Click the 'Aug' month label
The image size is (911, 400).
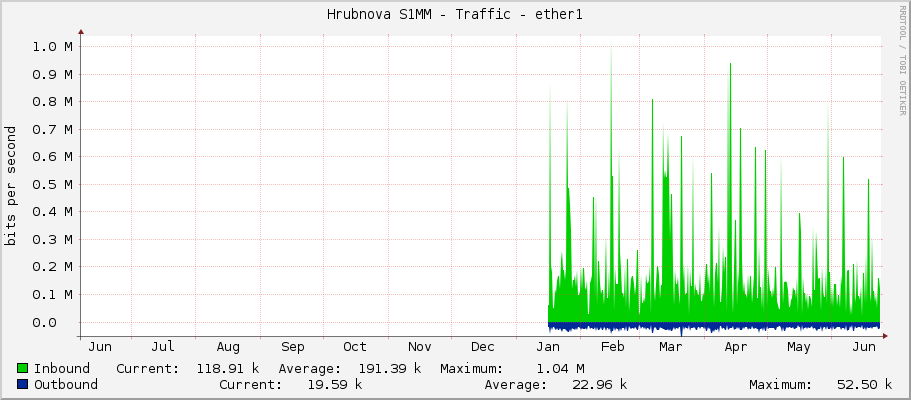coord(228,347)
